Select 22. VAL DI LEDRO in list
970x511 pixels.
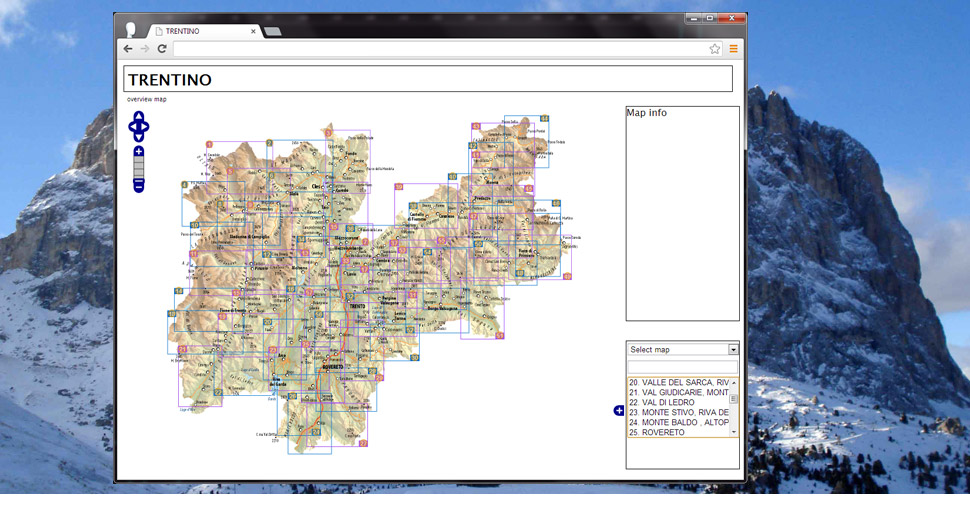[679, 402]
